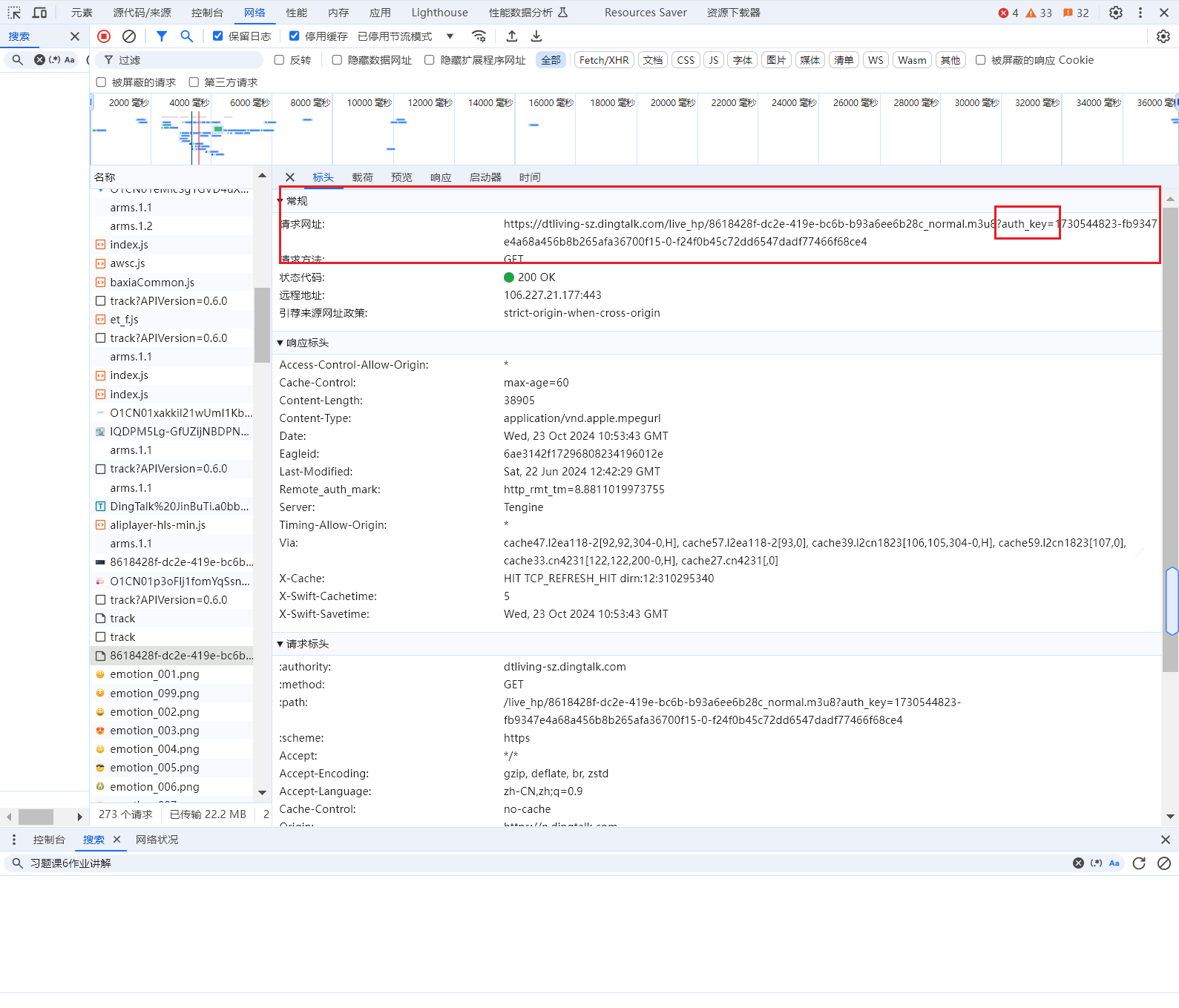Collapse the 响应标头 section
Screen dimensions: 1179x1008
coord(280,343)
